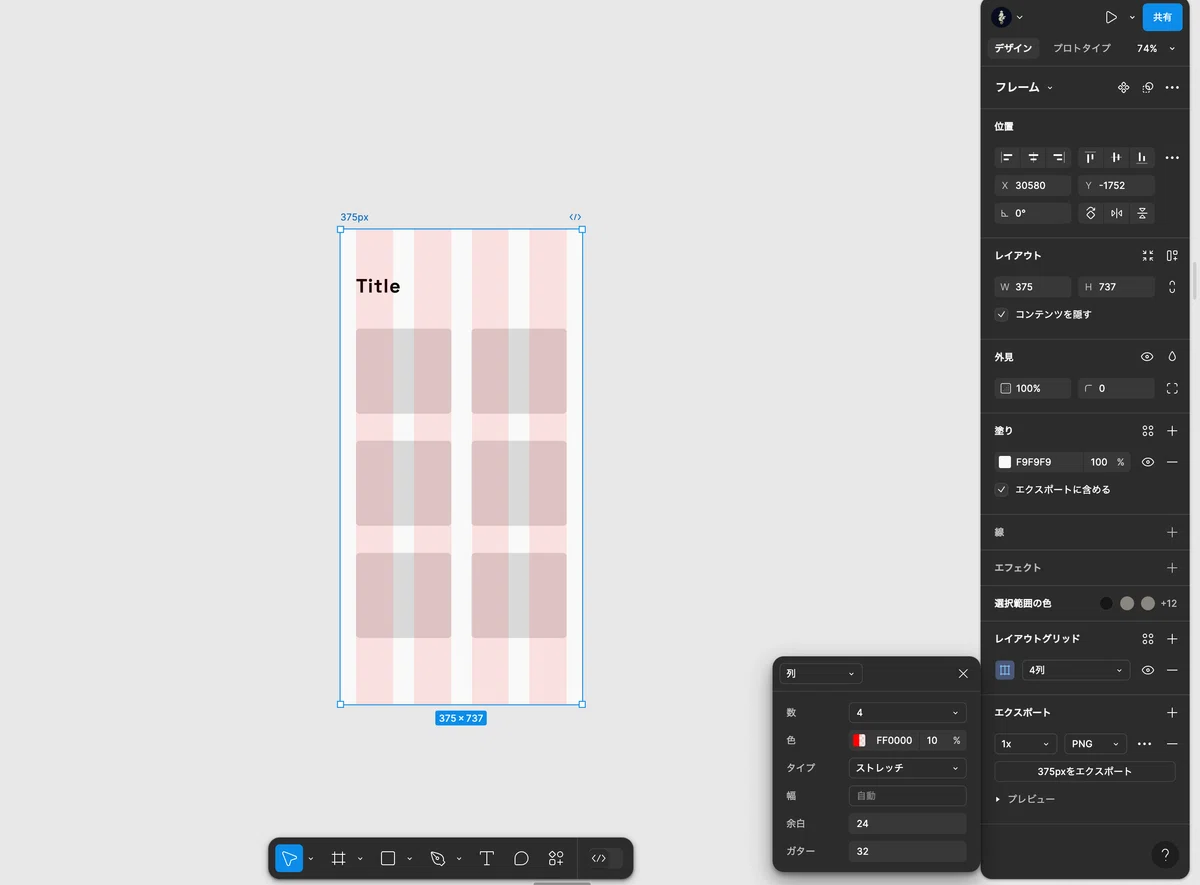
Task: Expand the プレビュー disclosure triangle
Action: (x=997, y=800)
